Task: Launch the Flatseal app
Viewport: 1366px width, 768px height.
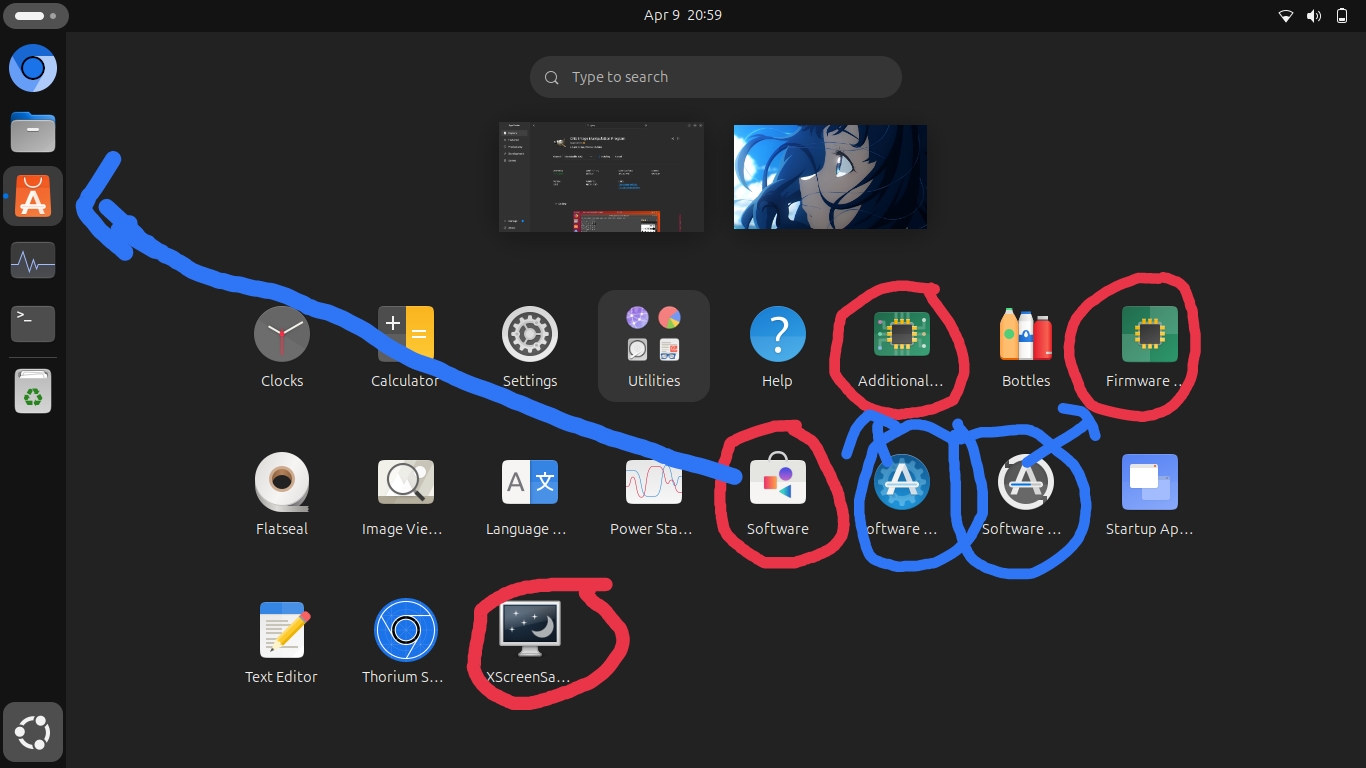Action: pos(282,482)
